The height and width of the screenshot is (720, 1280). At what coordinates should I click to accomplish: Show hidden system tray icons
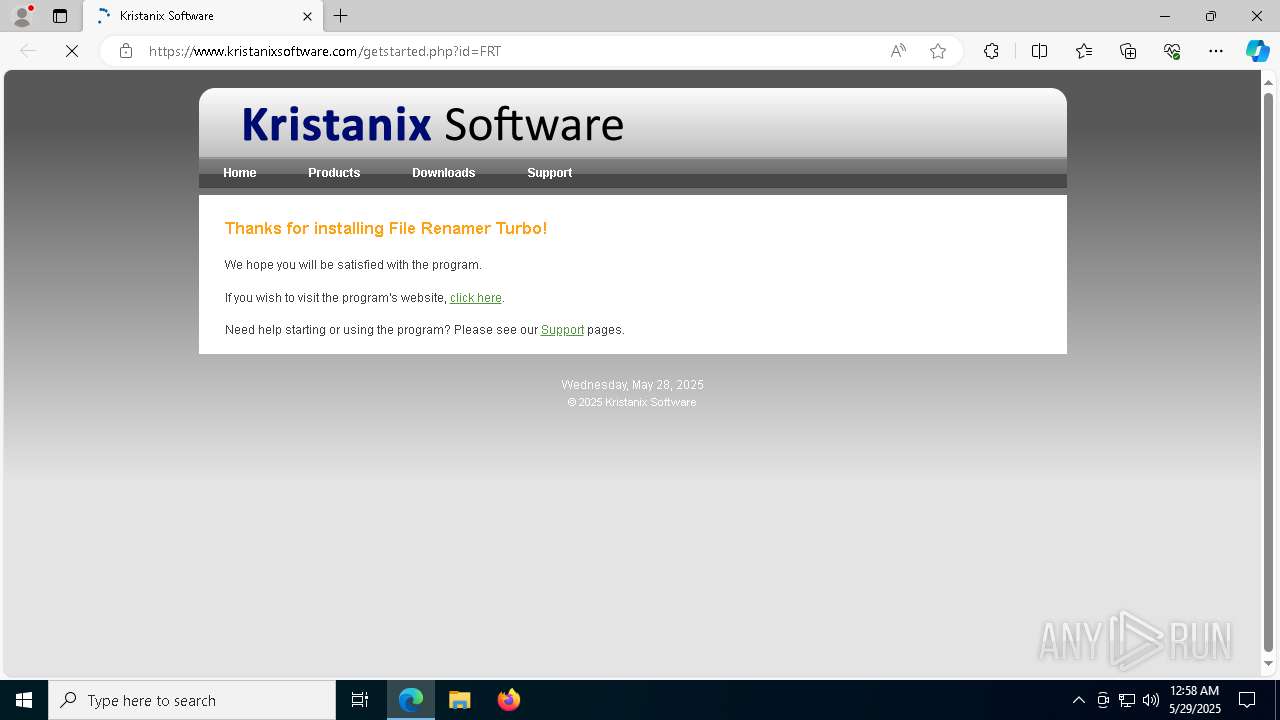[x=1078, y=700]
